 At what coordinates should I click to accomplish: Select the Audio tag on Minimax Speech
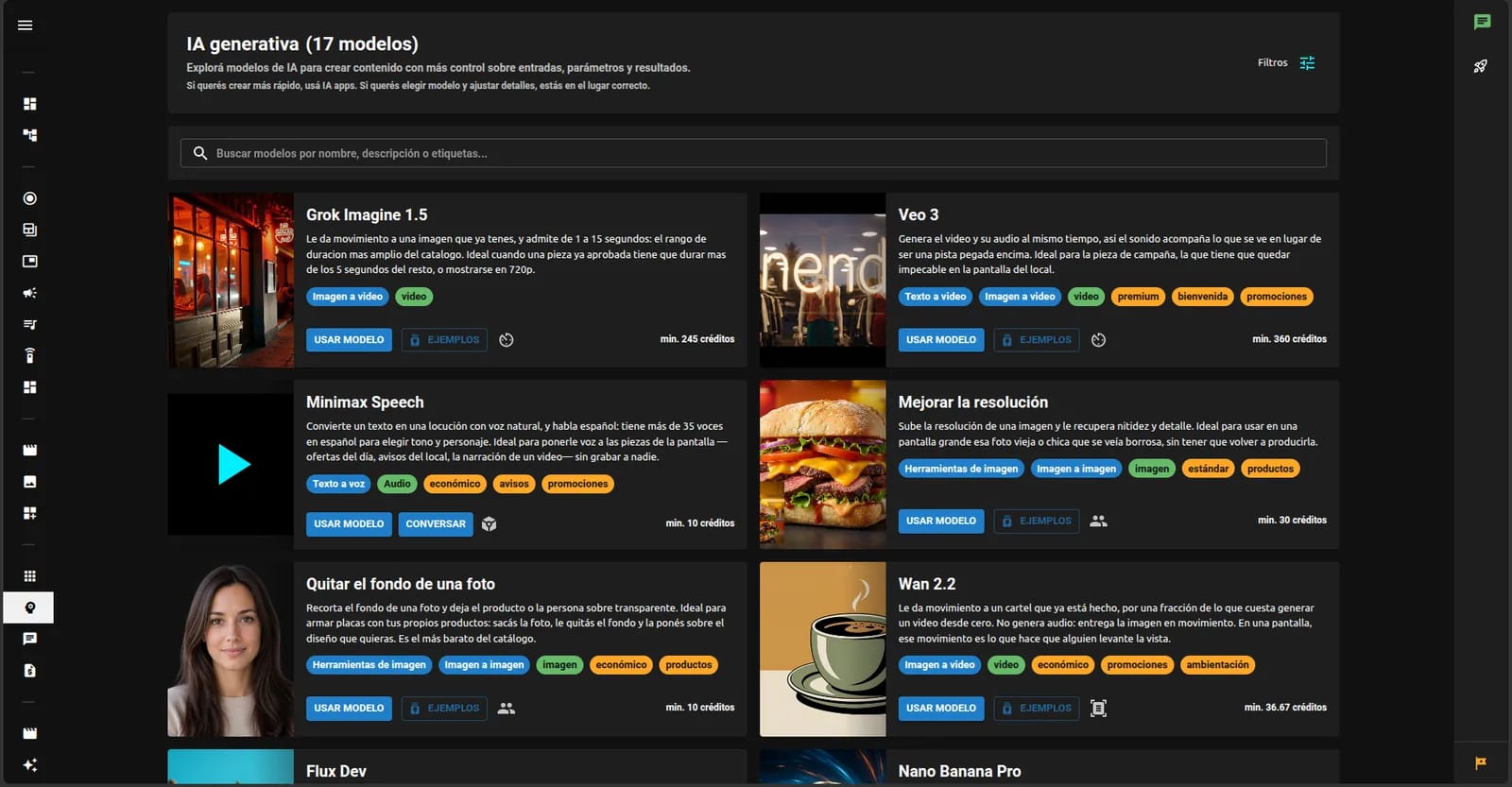click(x=397, y=484)
